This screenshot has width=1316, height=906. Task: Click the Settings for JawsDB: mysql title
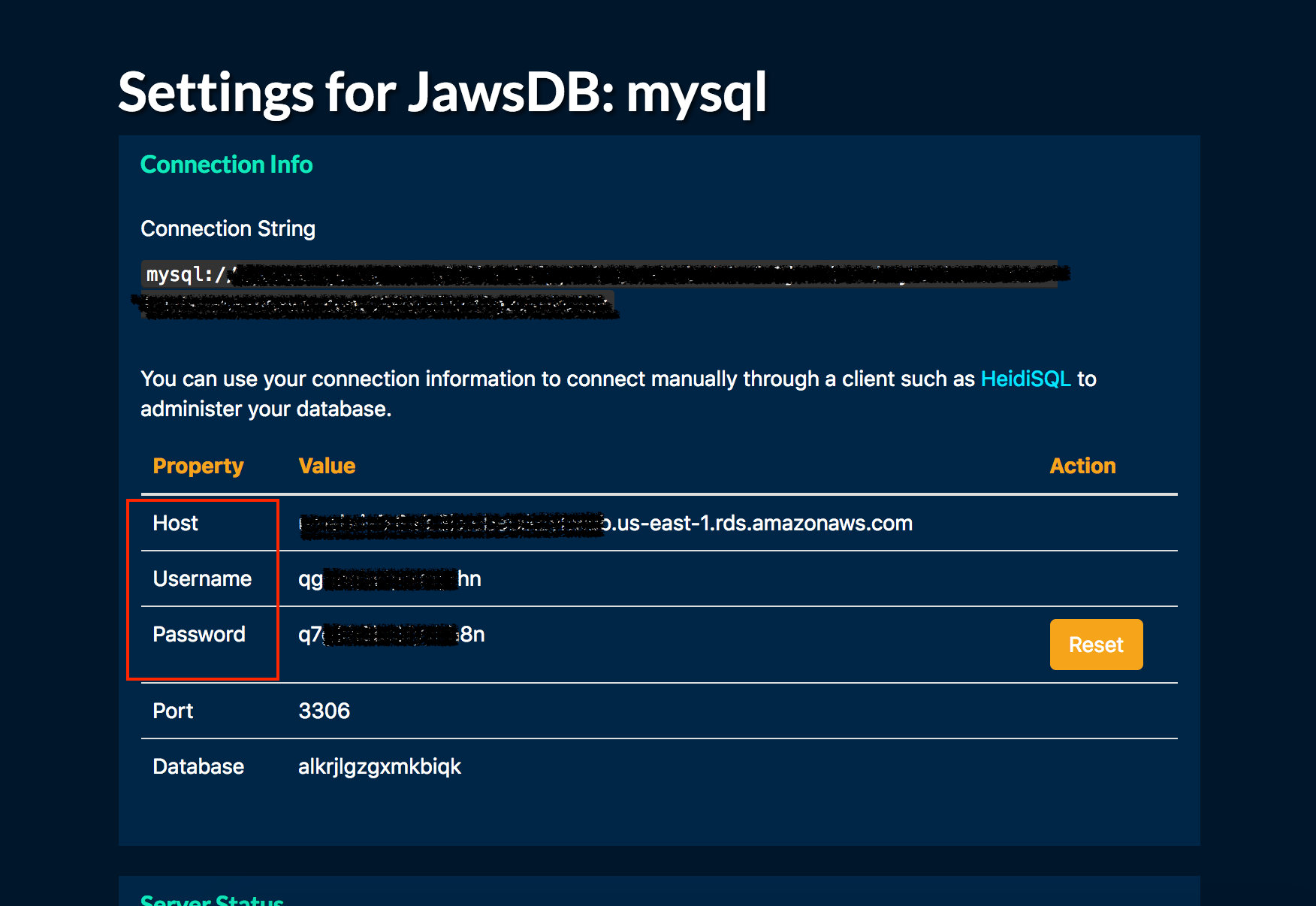point(442,92)
